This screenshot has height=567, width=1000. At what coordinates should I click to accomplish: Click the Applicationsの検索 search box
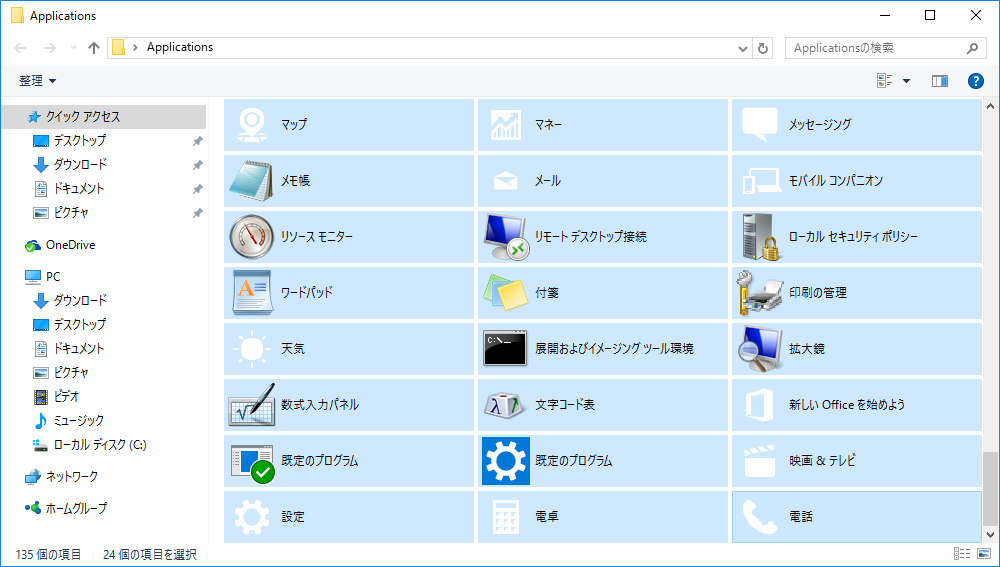click(875, 48)
